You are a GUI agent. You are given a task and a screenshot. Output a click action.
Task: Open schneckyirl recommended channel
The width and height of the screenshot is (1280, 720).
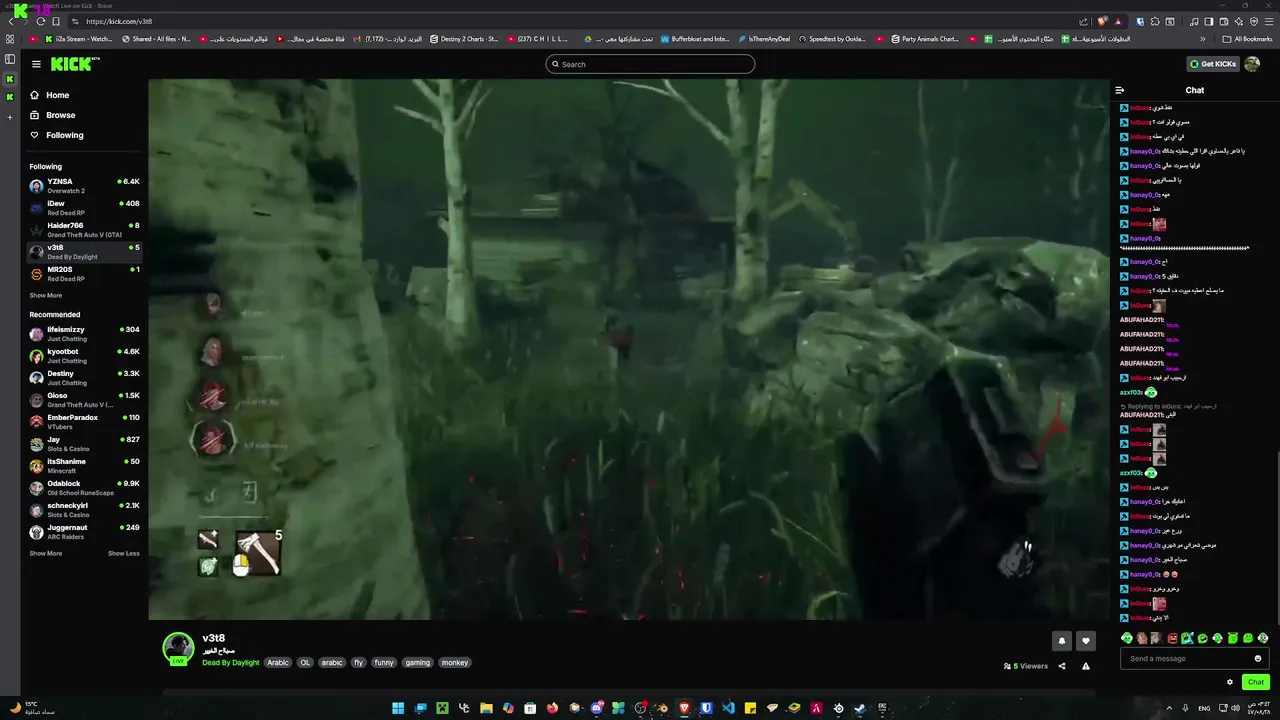(84, 510)
